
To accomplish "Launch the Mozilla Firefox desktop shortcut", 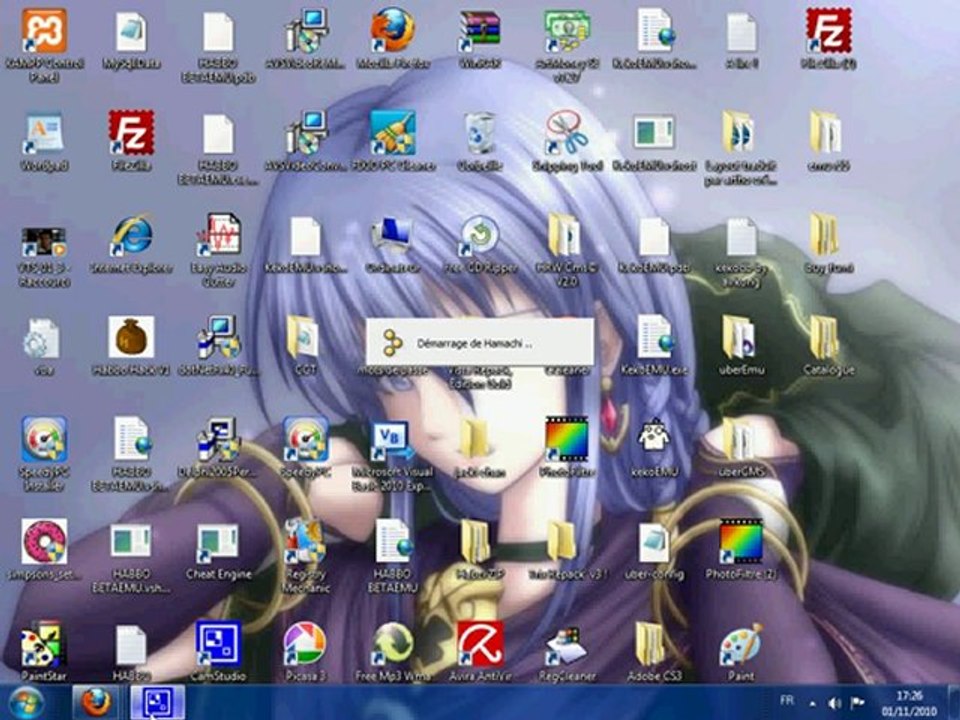I will (392, 31).
